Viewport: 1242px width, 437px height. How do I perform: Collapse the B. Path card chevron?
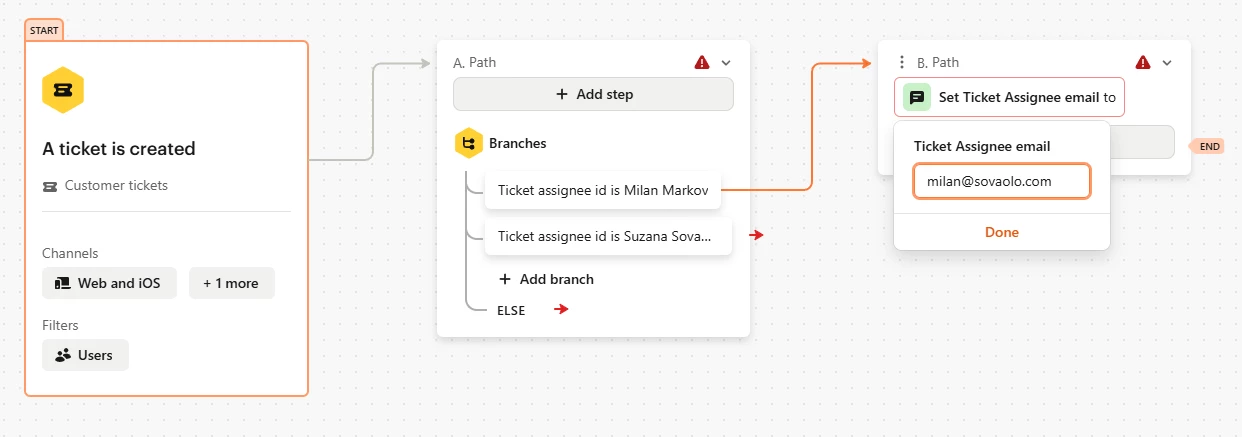click(1166, 62)
